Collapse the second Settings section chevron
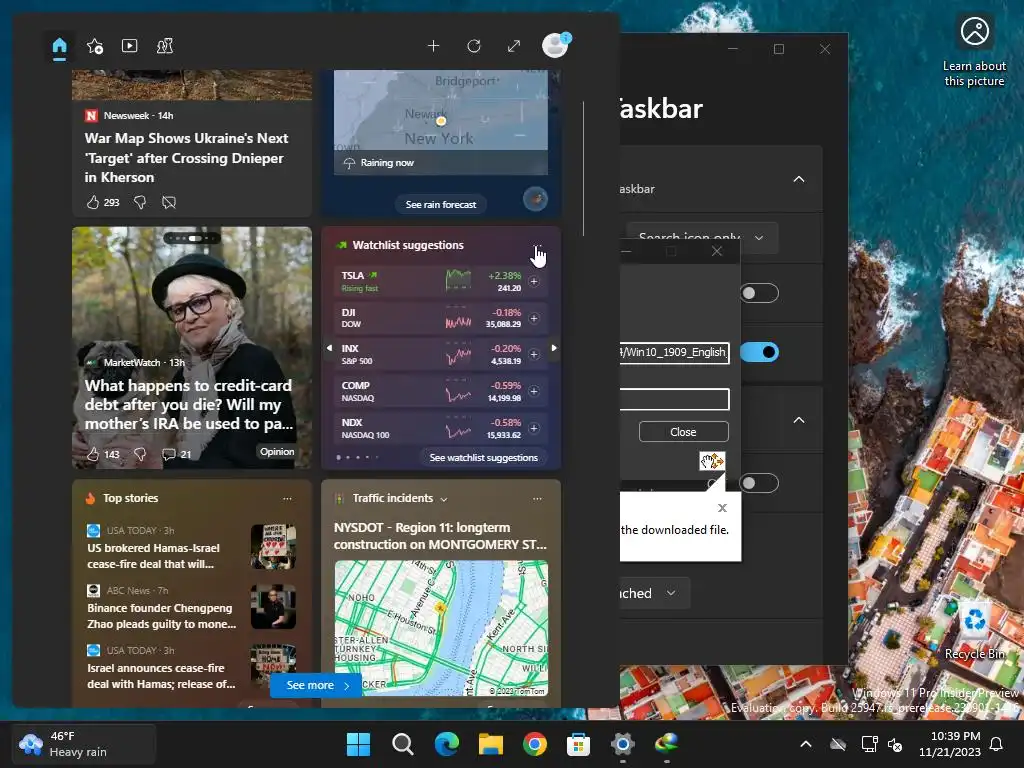 799,420
